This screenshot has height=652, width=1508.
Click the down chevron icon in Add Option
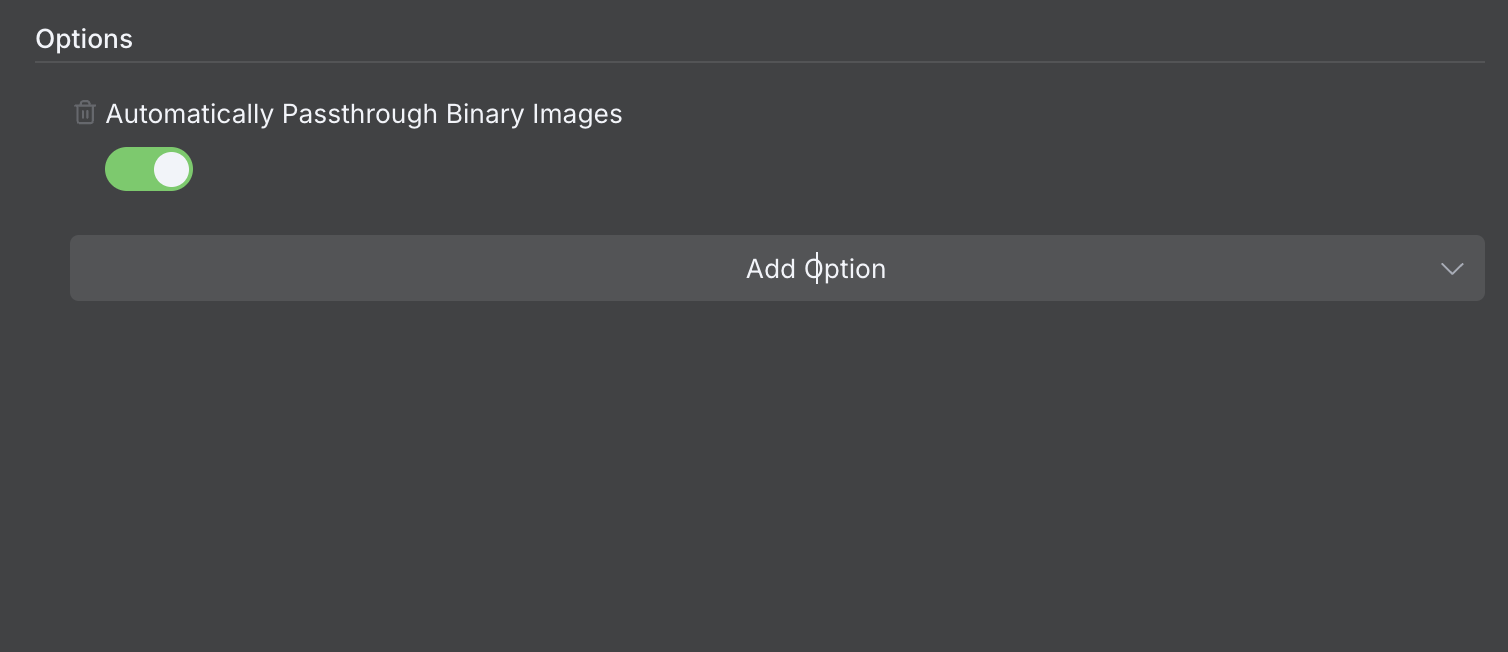(1452, 269)
